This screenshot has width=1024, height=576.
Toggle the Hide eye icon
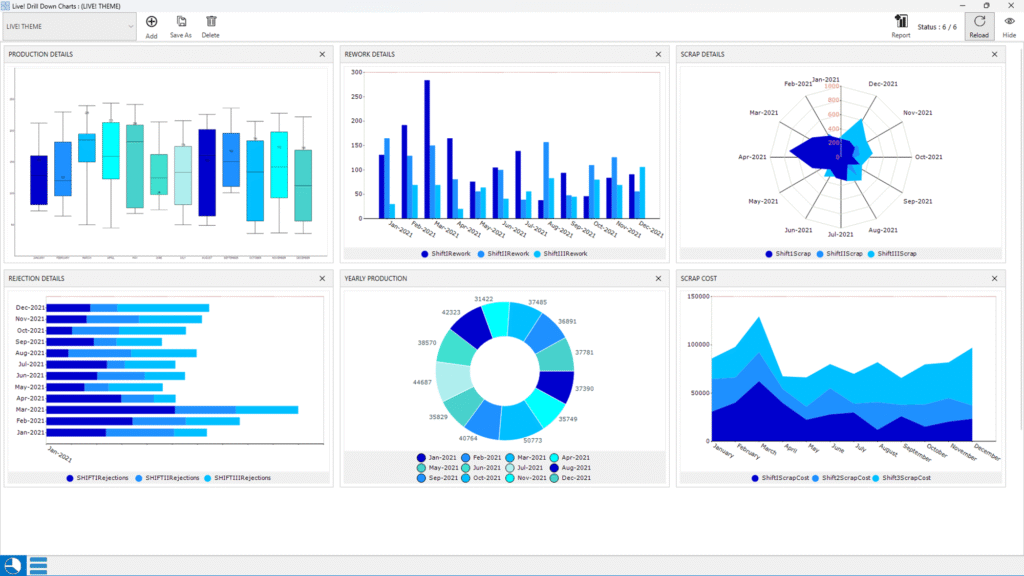tap(1009, 21)
